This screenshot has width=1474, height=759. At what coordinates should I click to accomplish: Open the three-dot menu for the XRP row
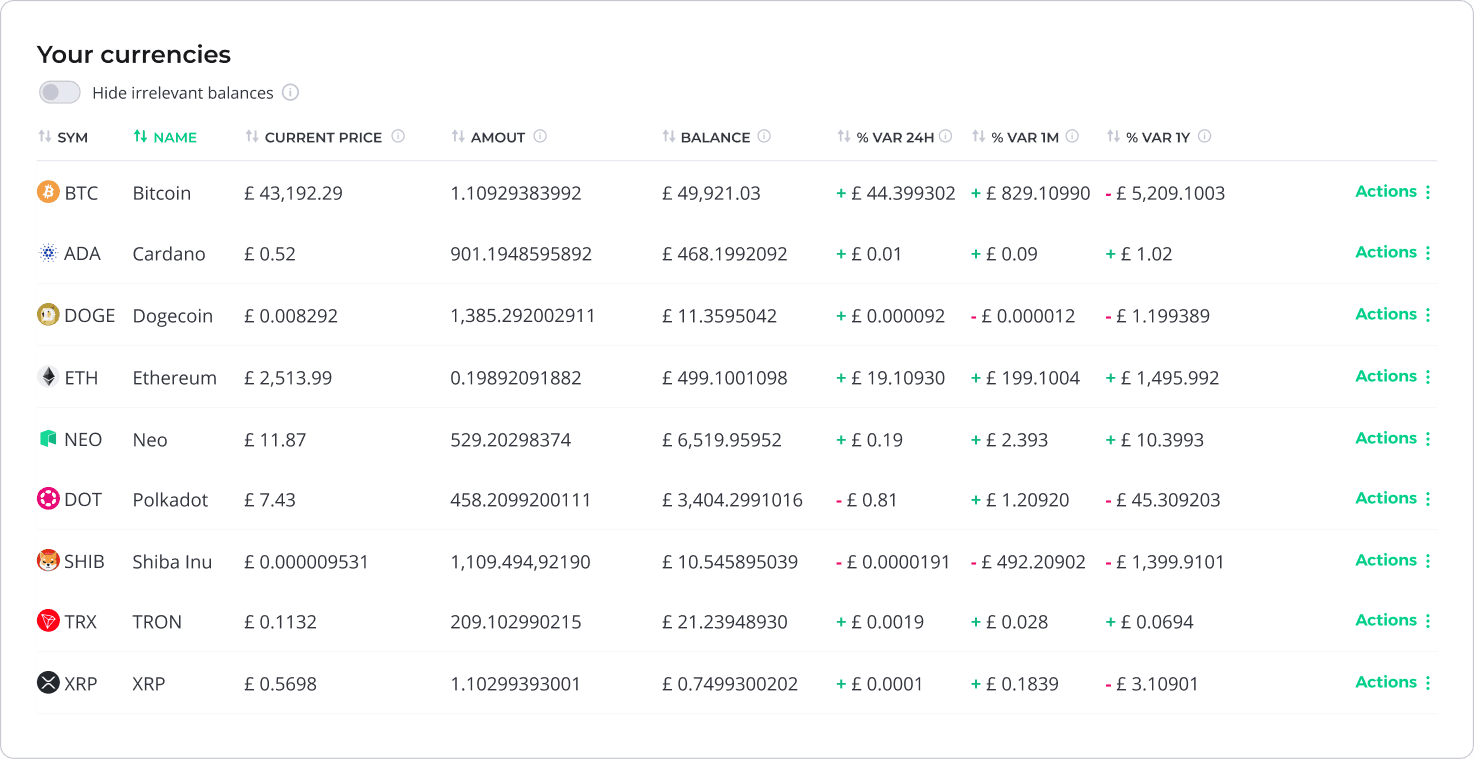coord(1428,683)
